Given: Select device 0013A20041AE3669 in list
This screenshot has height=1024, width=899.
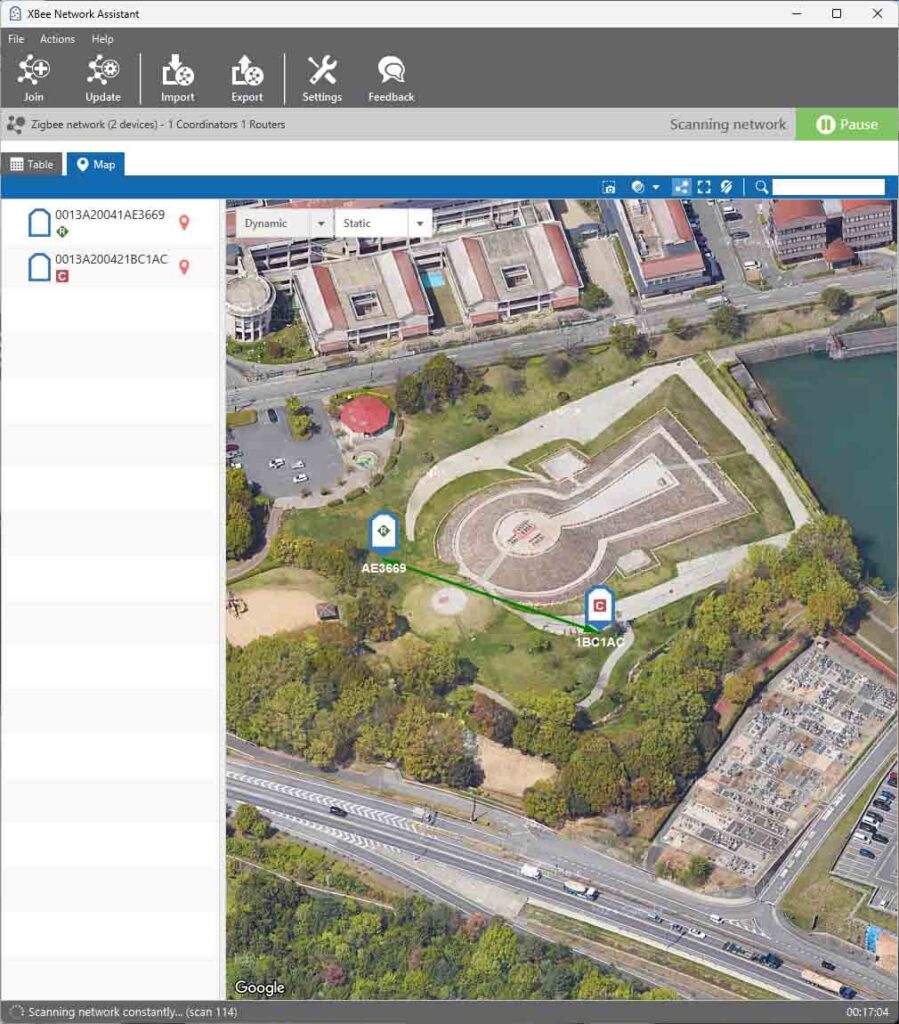Looking at the screenshot, I should [110, 223].
